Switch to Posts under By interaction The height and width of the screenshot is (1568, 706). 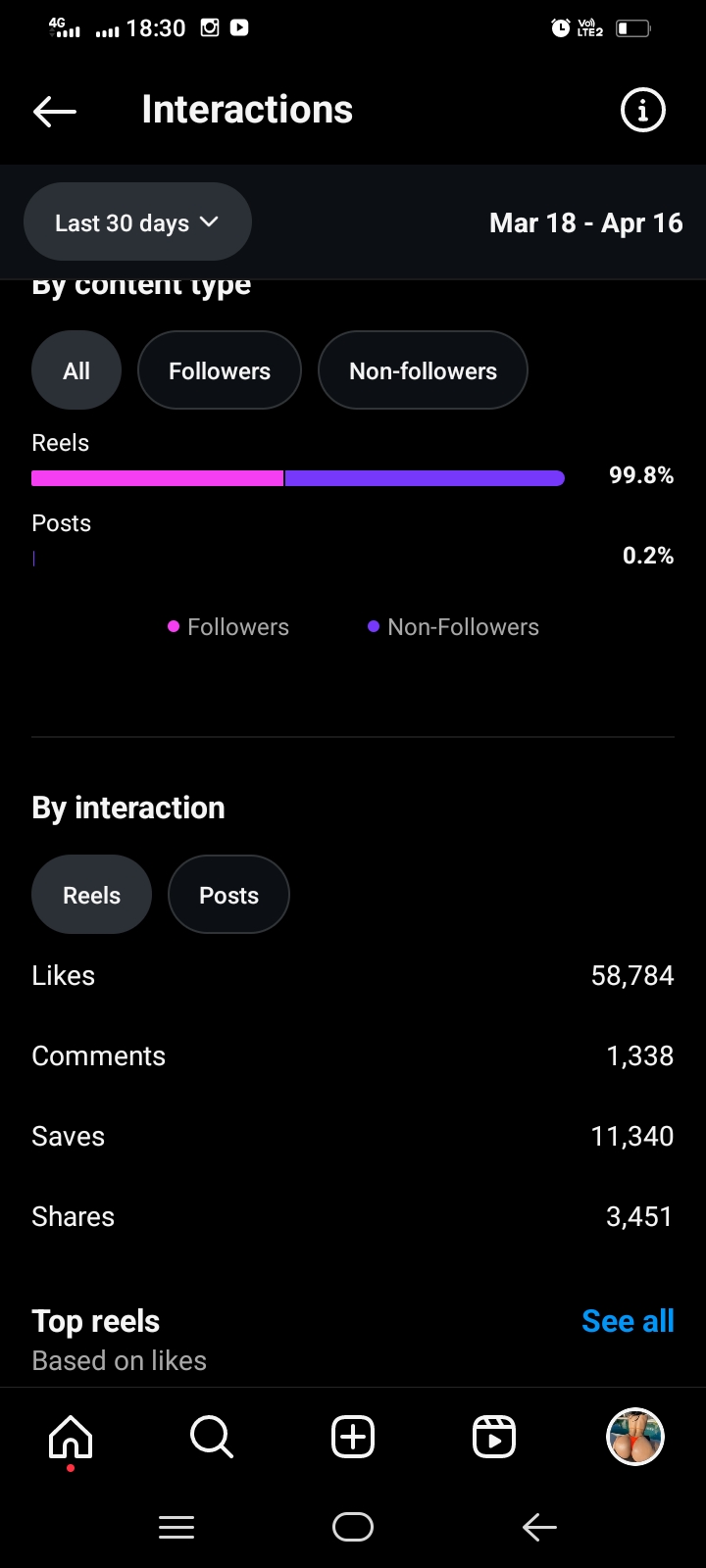[228, 895]
